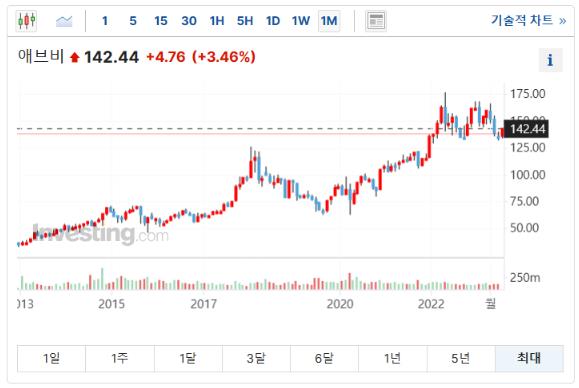This screenshot has height=388, width=579.
Task: Click the stock name 애브비
Action: [x=41, y=56]
